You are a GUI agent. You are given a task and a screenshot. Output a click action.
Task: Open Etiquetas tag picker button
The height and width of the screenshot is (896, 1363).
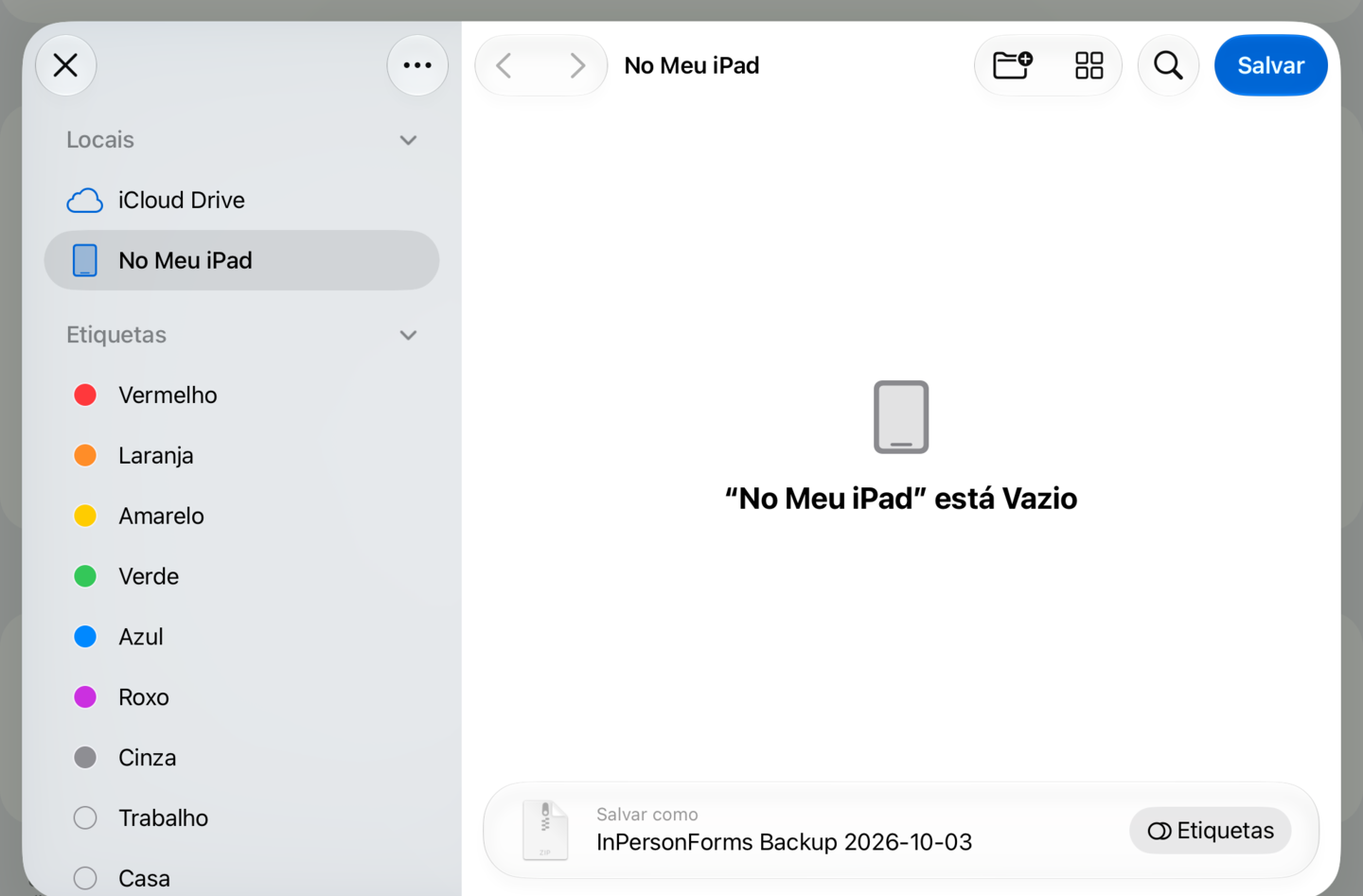tap(1210, 831)
